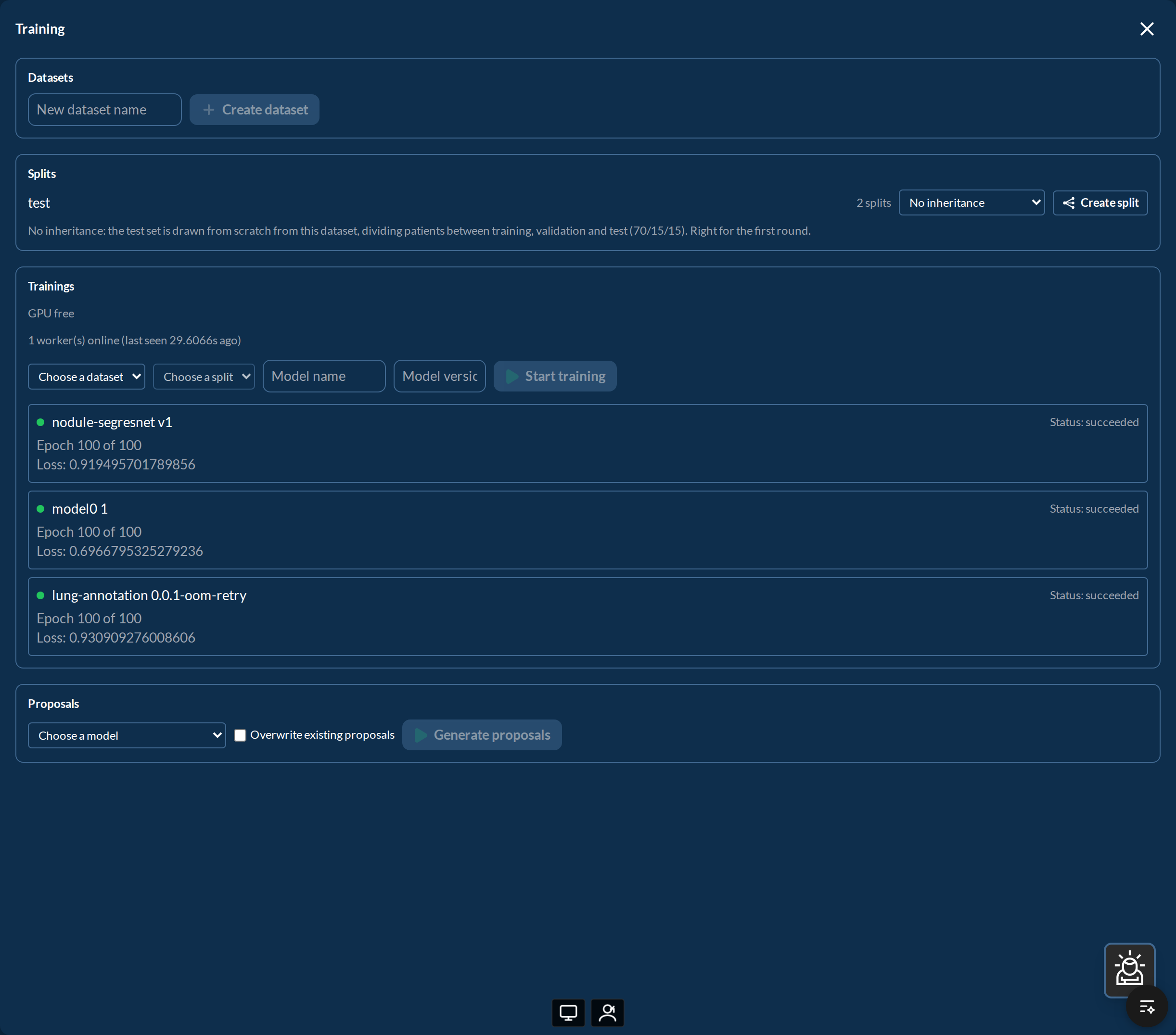Image resolution: width=1176 pixels, height=1035 pixels.
Task: Select the lung-annotation 0.0.1-oom-retry entry
Action: (588, 617)
